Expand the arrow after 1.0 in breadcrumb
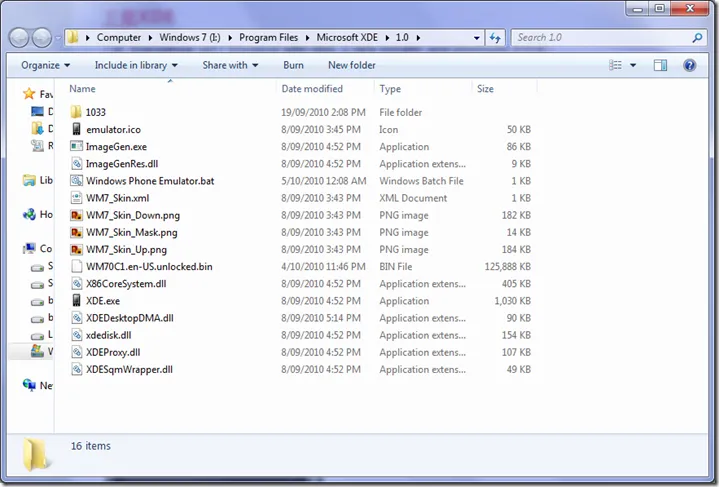Screen dimensions: 719x487 click(x=418, y=38)
